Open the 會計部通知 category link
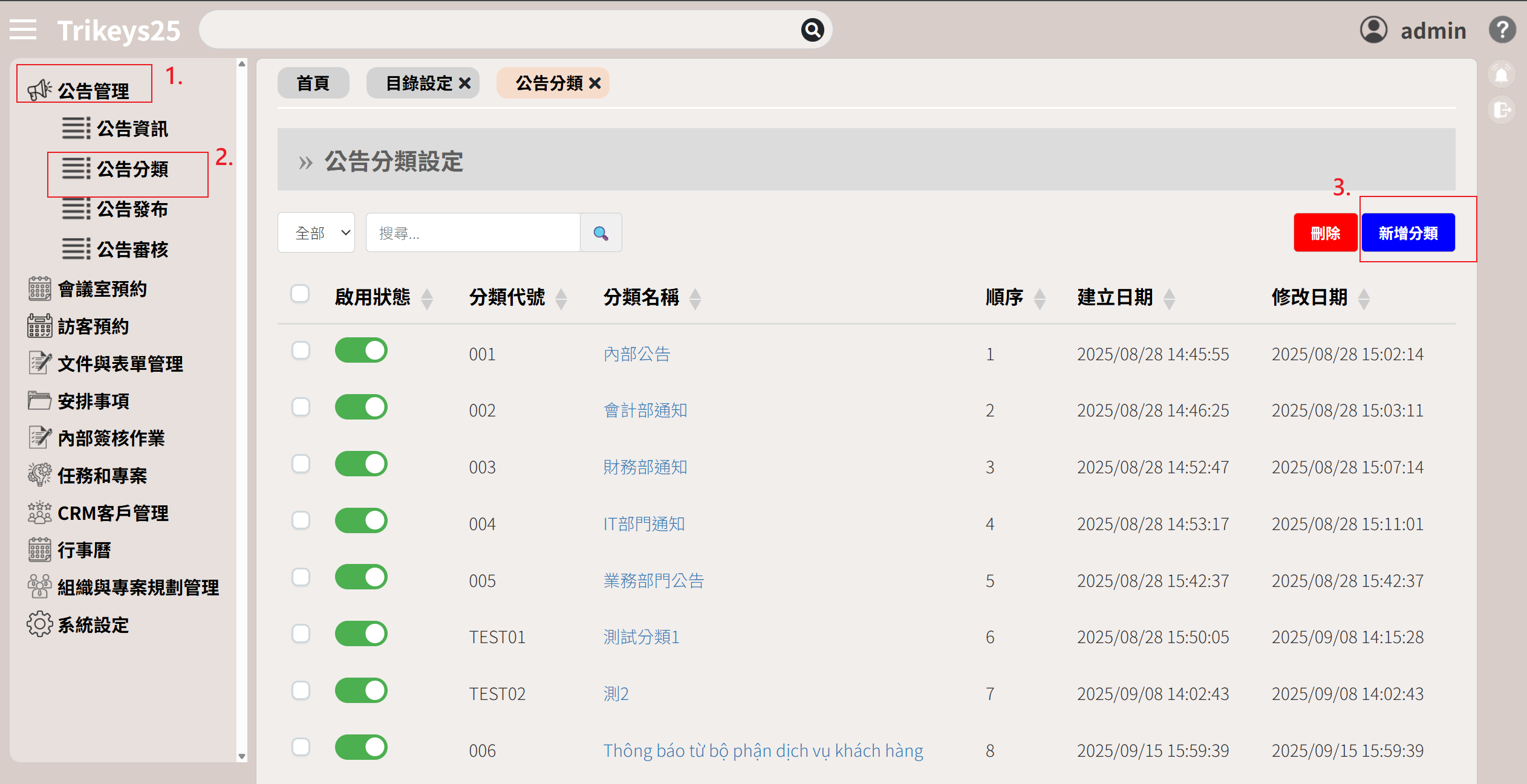The height and width of the screenshot is (784, 1527). (645, 410)
